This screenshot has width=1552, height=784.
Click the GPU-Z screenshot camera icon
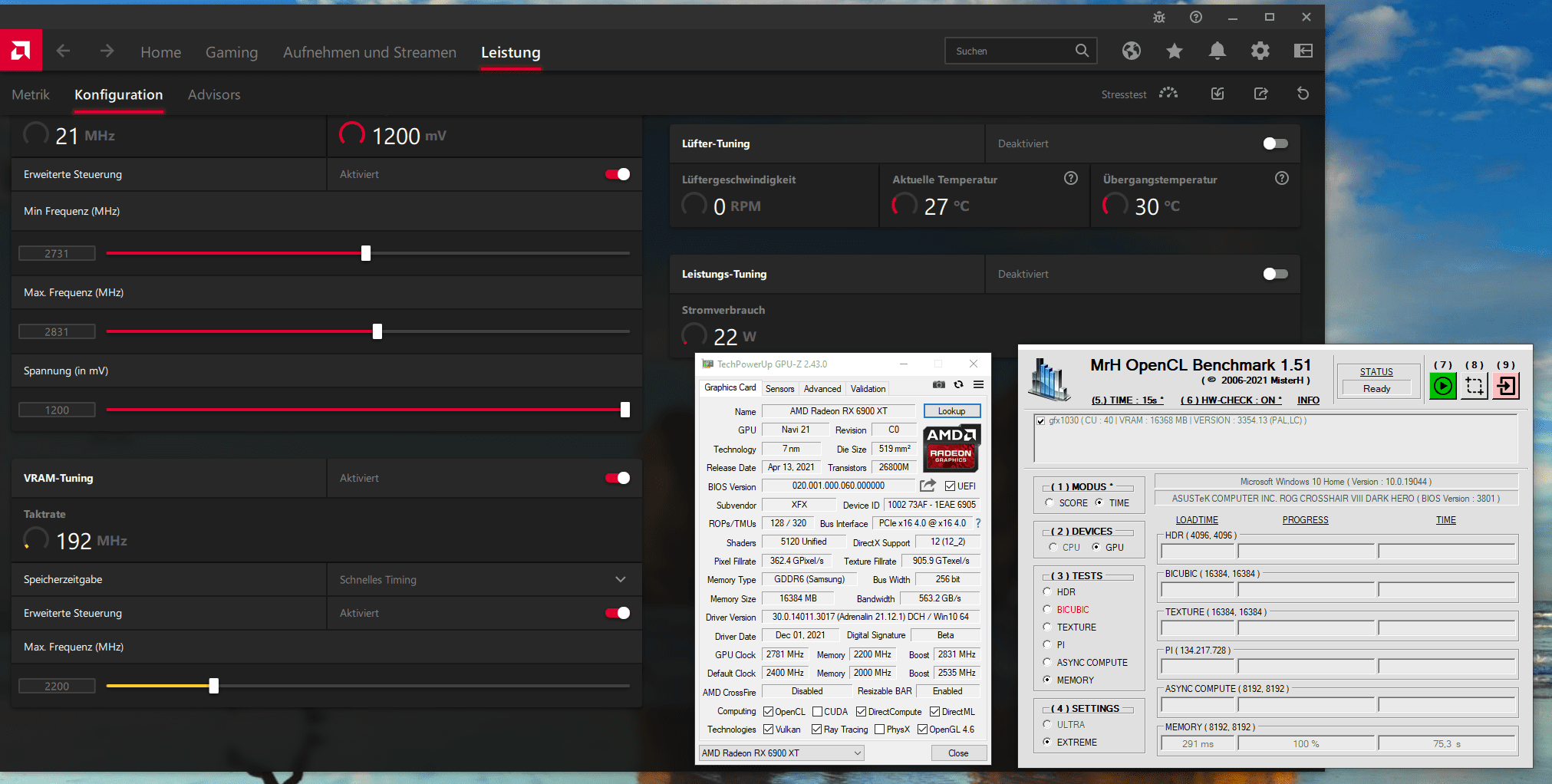(x=938, y=384)
